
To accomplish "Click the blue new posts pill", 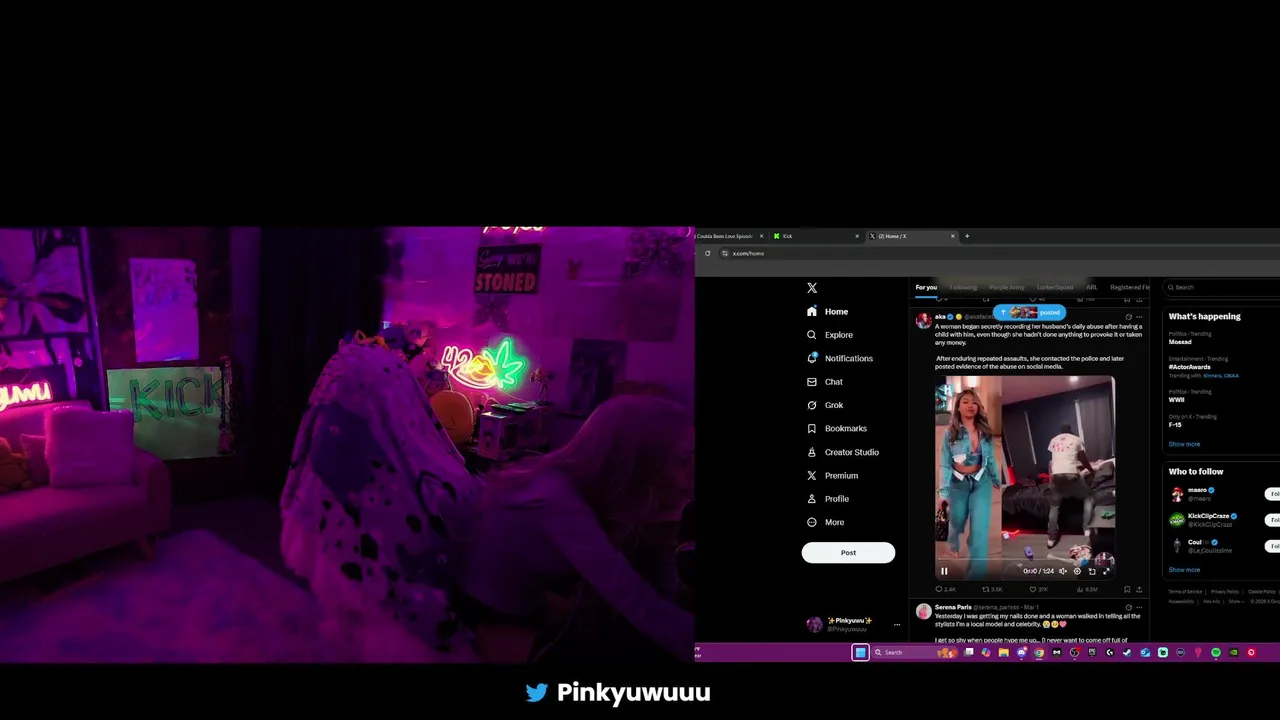I will tap(1029, 313).
